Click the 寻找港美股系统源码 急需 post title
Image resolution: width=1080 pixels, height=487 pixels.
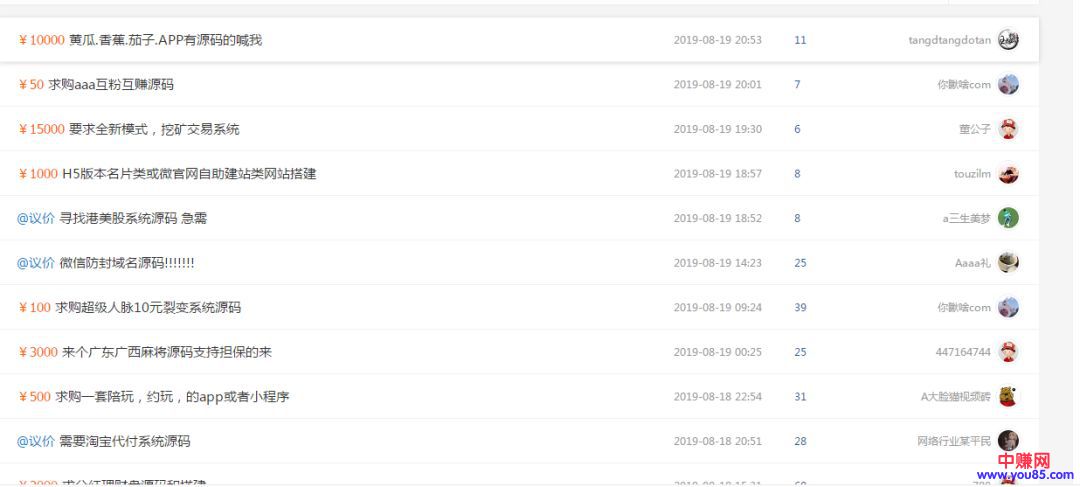pyautogui.click(x=133, y=218)
